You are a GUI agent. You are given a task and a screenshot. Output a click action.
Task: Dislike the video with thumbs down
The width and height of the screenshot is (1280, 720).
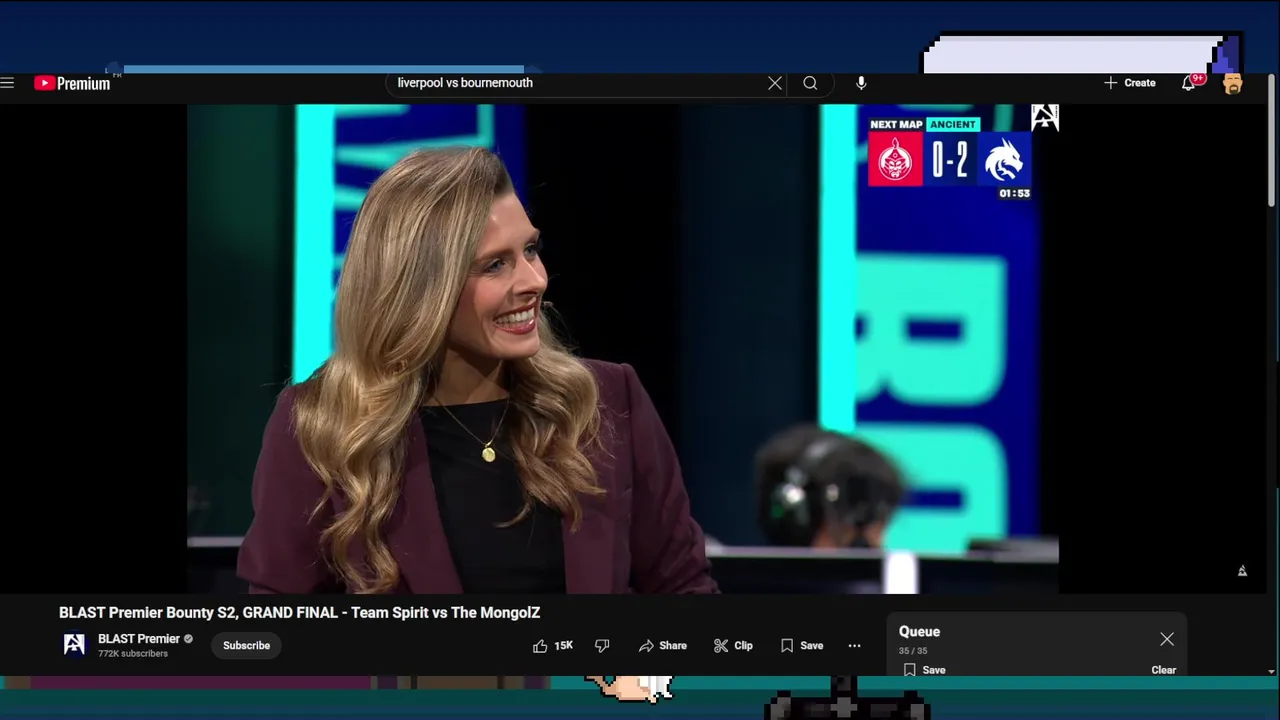602,646
